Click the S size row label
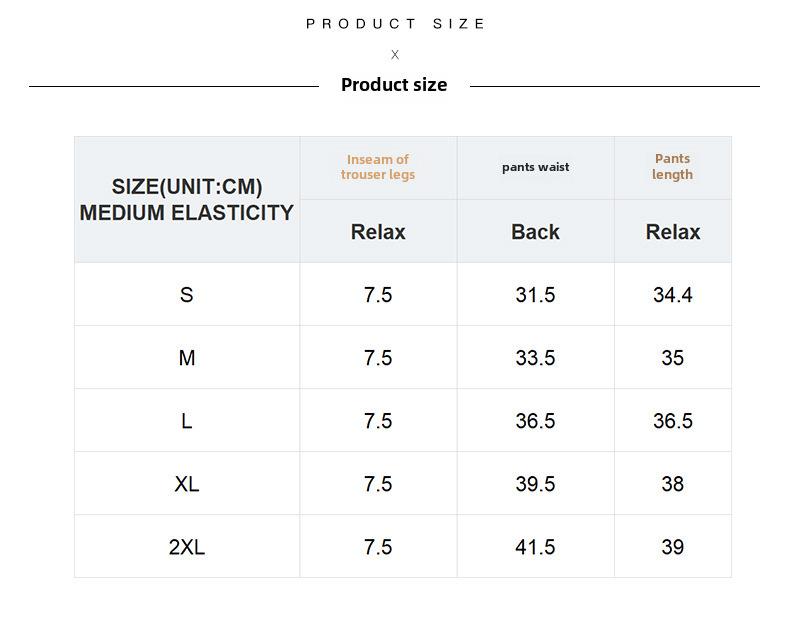The height and width of the screenshot is (618, 790). (x=187, y=295)
